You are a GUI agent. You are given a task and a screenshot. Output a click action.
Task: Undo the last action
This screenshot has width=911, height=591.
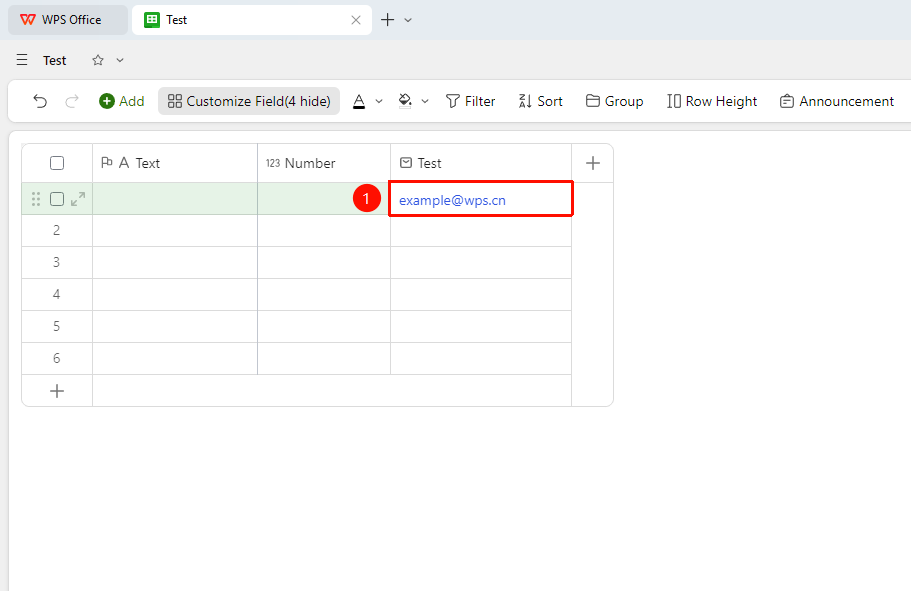pyautogui.click(x=40, y=101)
